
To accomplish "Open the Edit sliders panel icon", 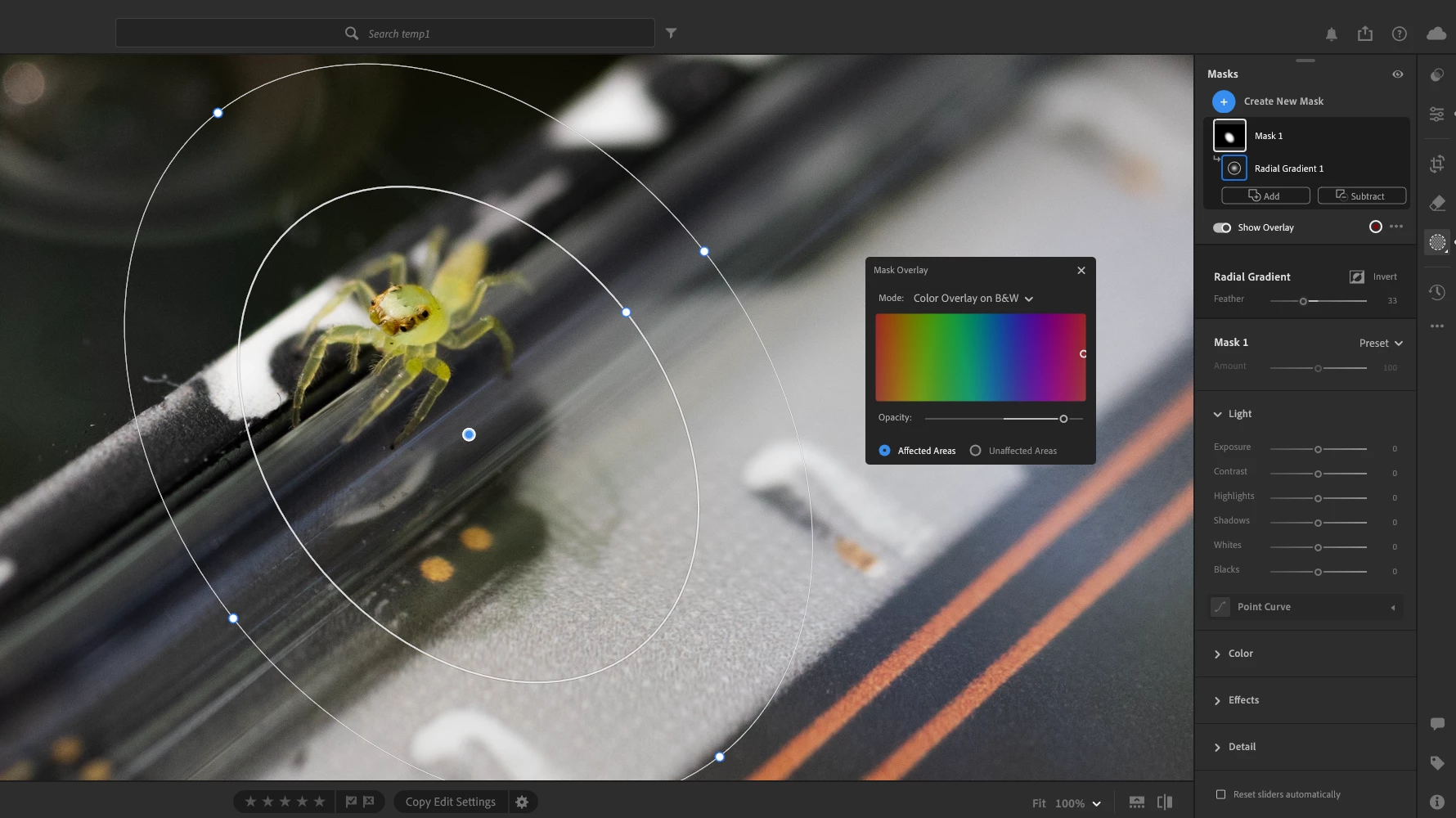I will (1437, 115).
